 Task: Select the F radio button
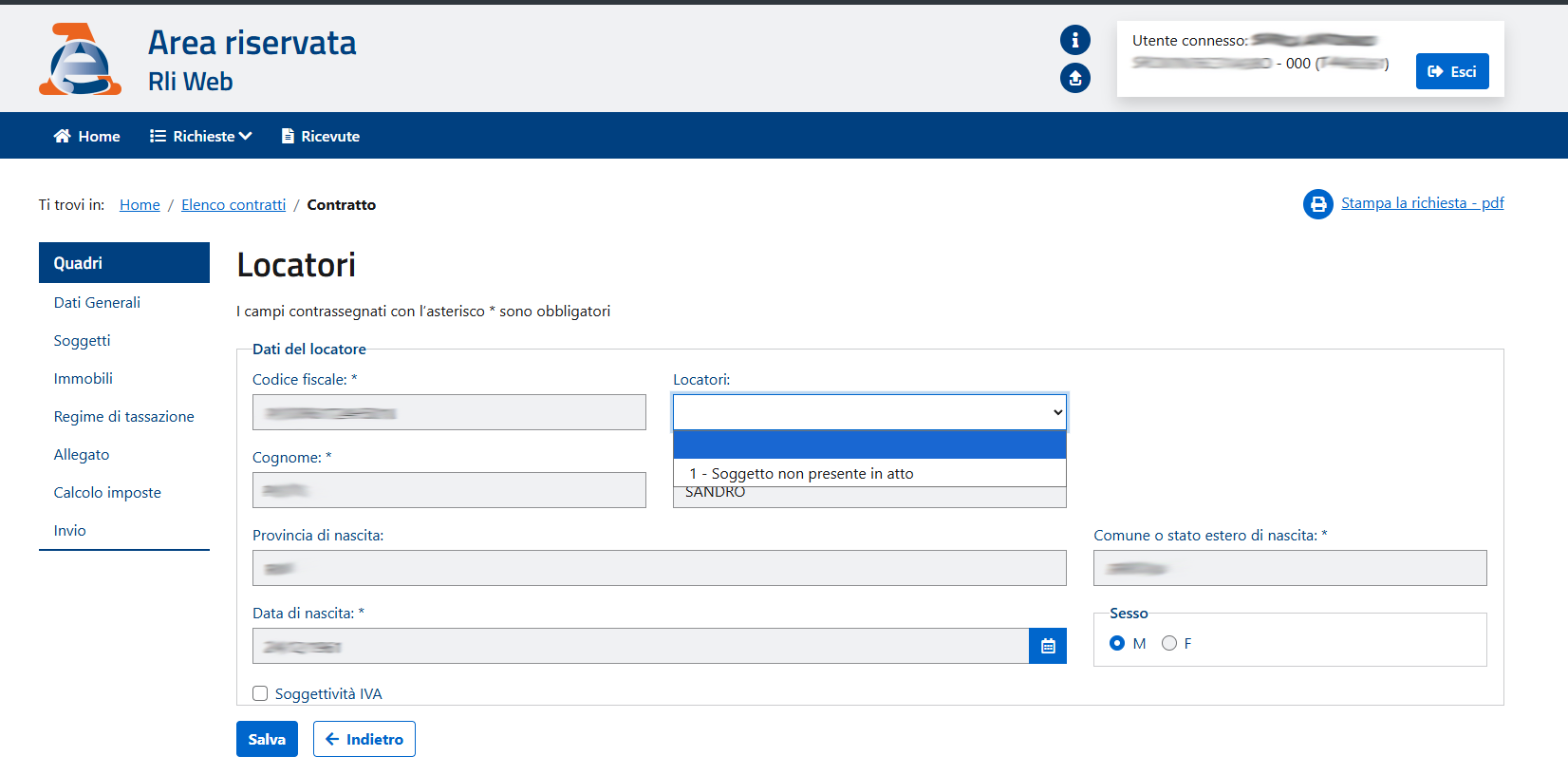pos(1169,643)
